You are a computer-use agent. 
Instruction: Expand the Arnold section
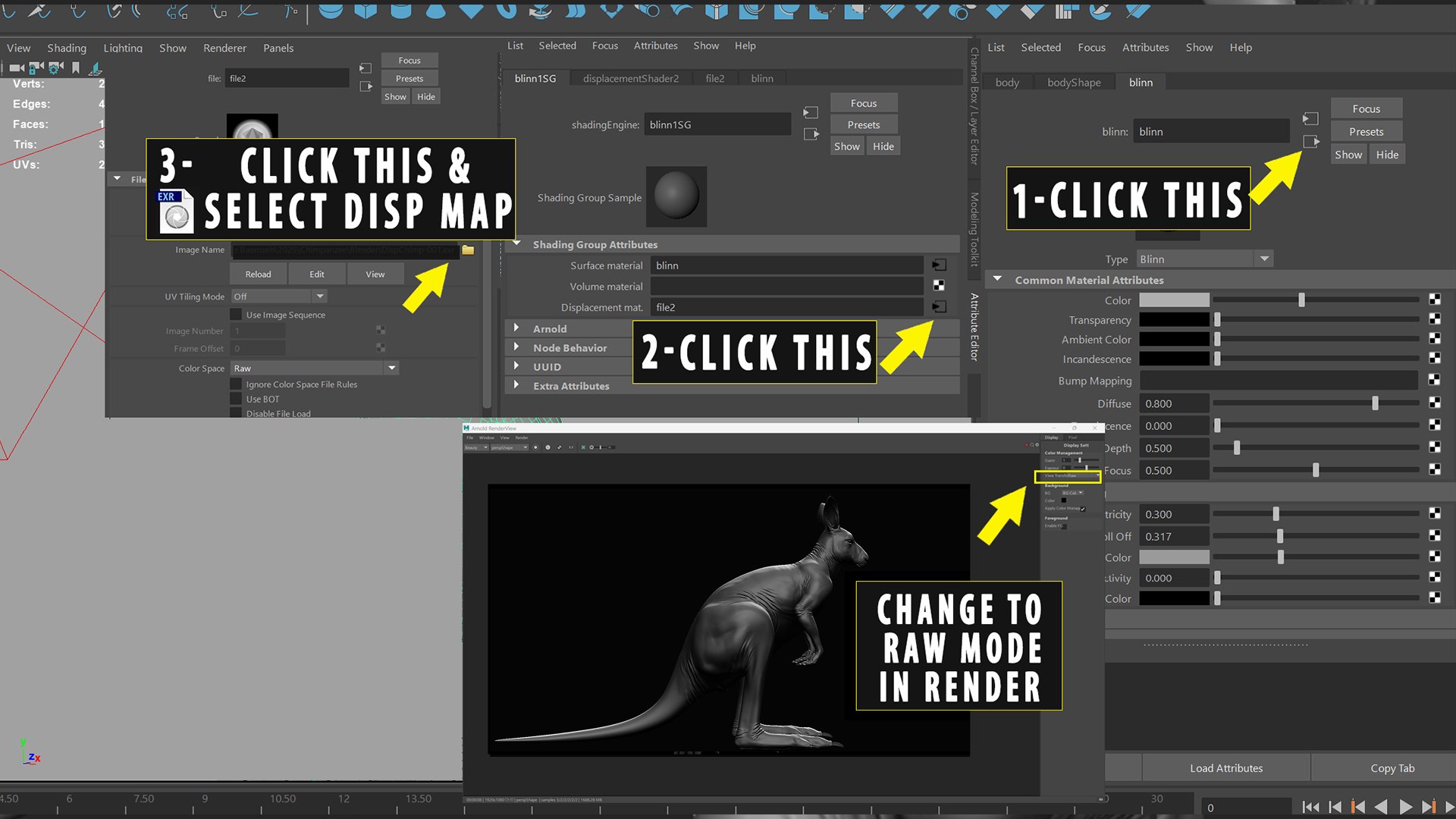coord(516,328)
